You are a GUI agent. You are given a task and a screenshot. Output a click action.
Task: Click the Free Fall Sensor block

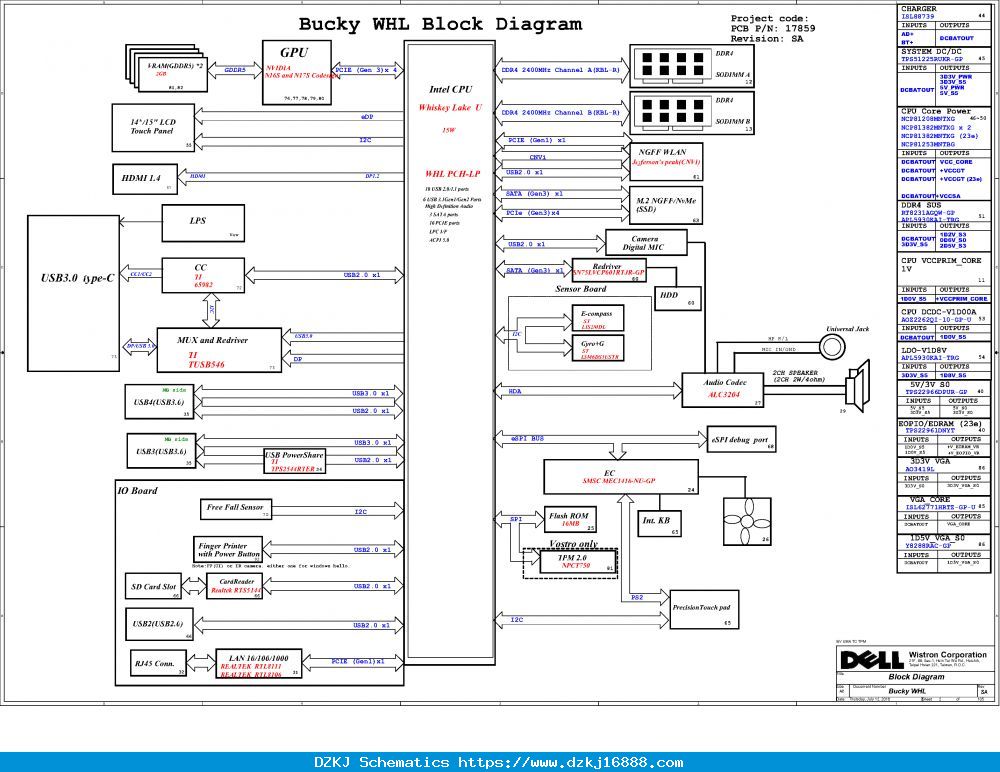(236, 508)
